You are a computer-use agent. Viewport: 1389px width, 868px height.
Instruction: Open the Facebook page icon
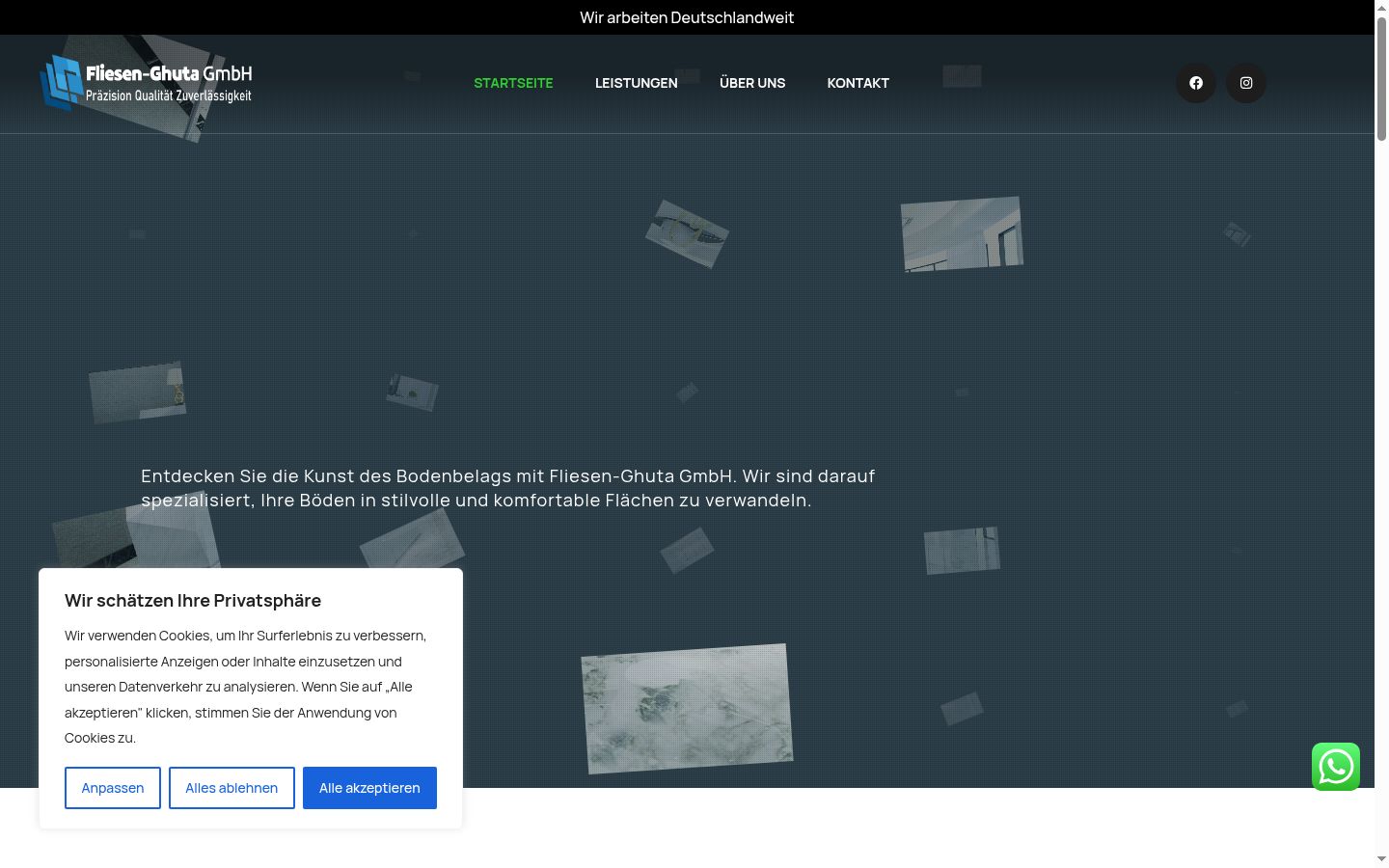(x=1196, y=83)
